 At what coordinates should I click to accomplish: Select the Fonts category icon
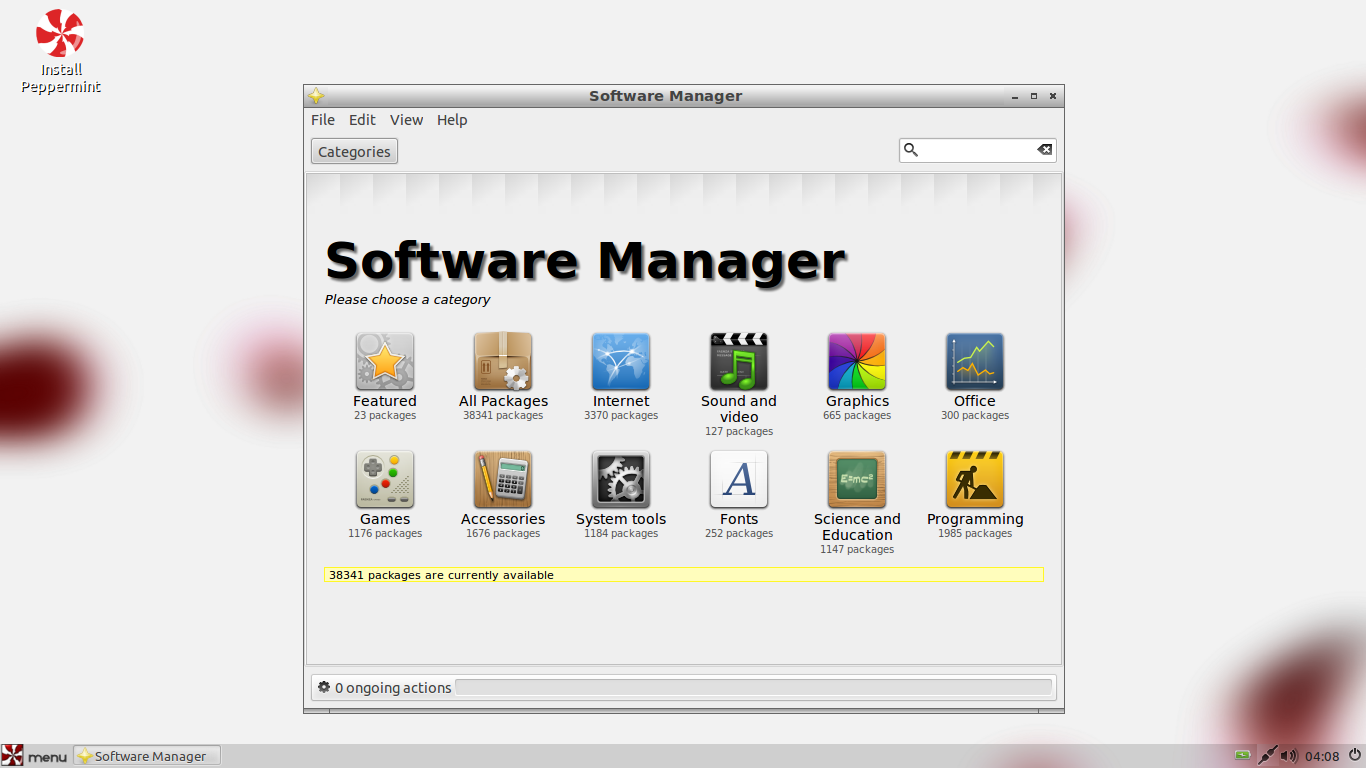point(739,479)
